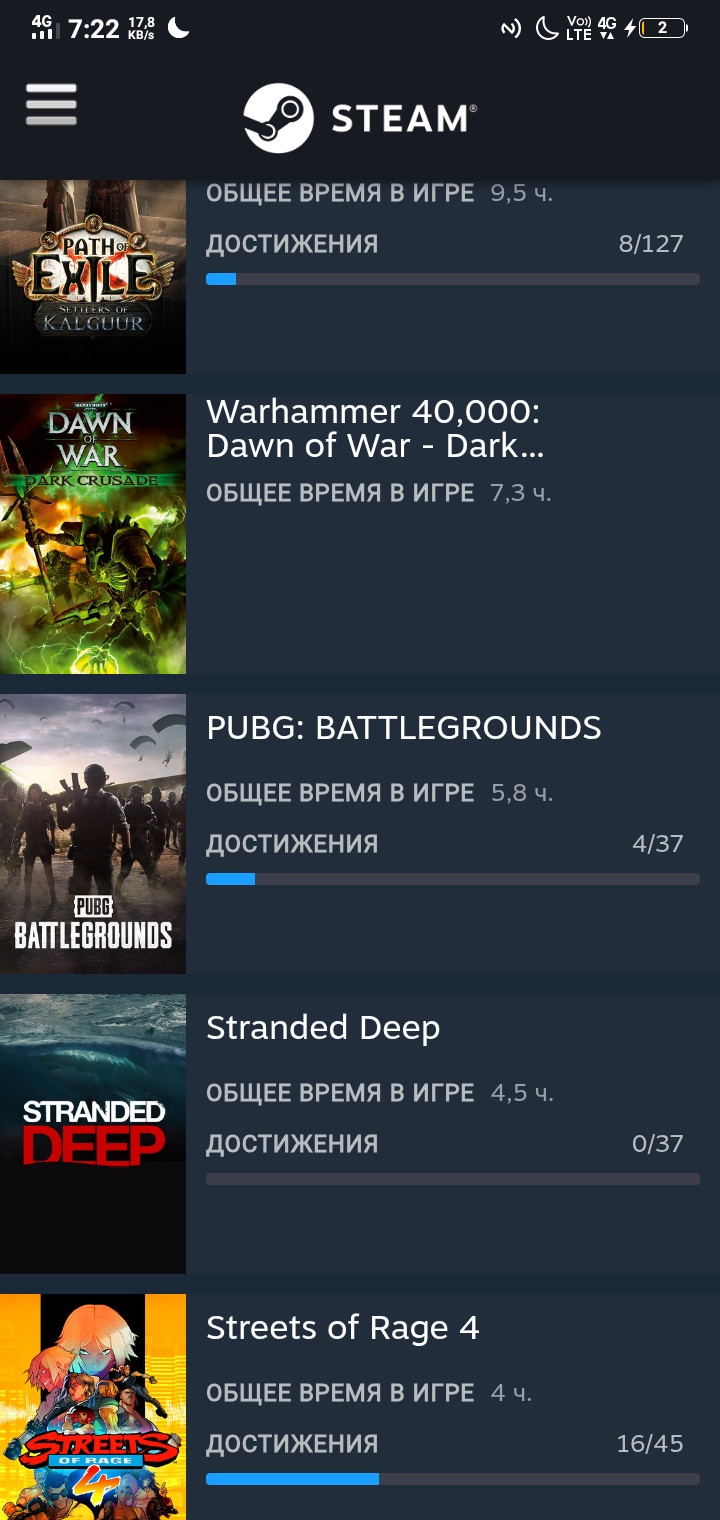Open PUBG Battlegrounds cover image
Viewport: 720px width, 1520px height.
point(93,834)
